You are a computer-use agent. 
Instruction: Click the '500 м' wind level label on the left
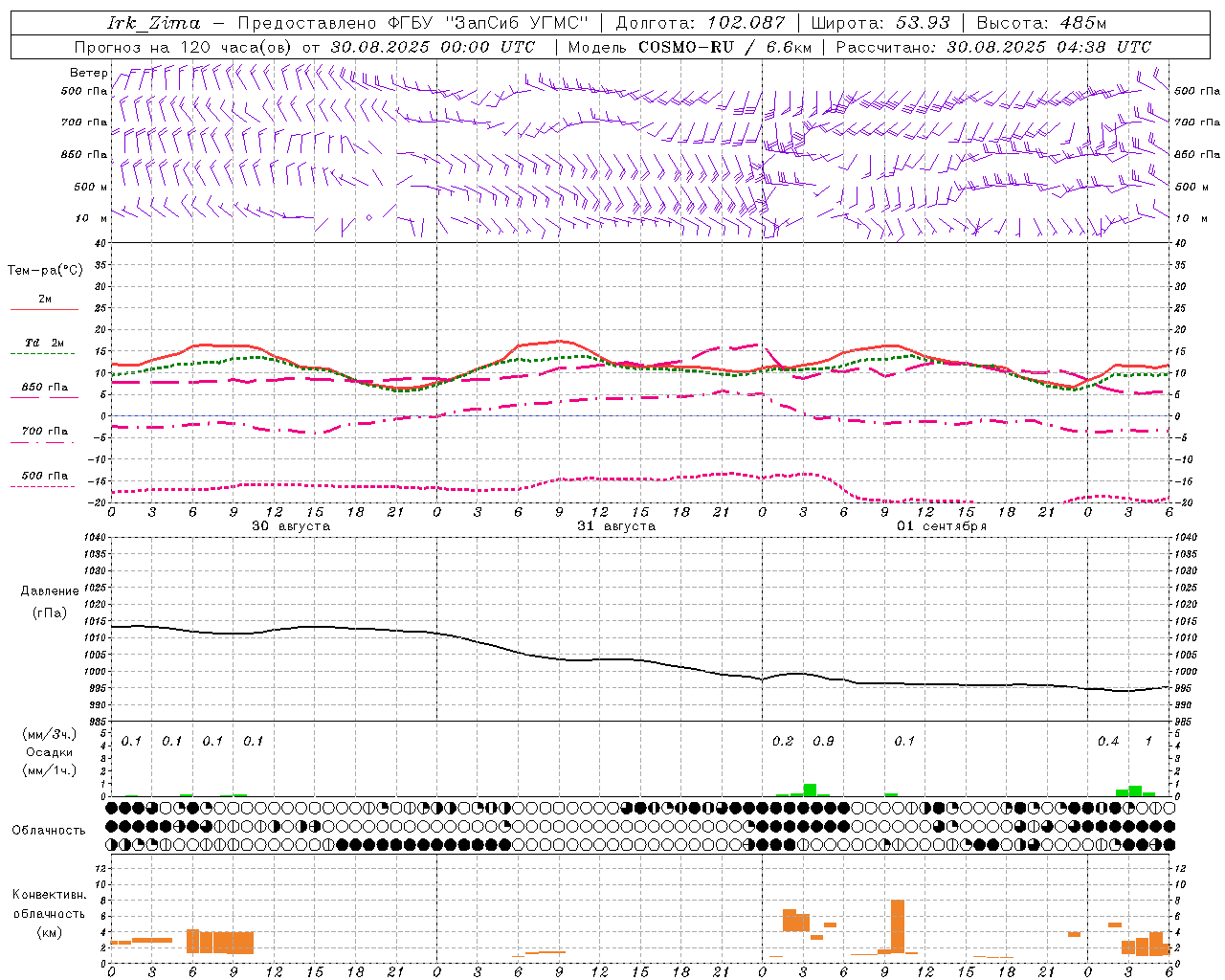tap(91, 187)
